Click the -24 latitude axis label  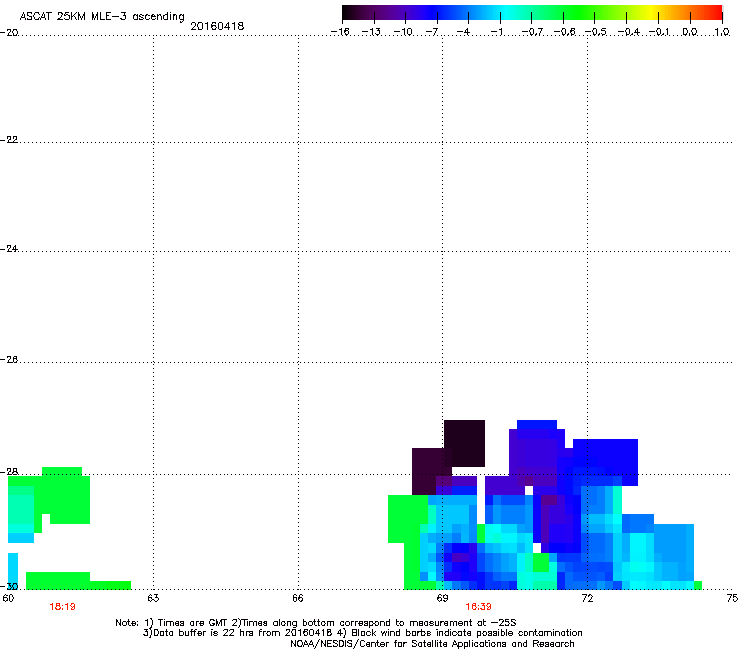click(x=9, y=249)
